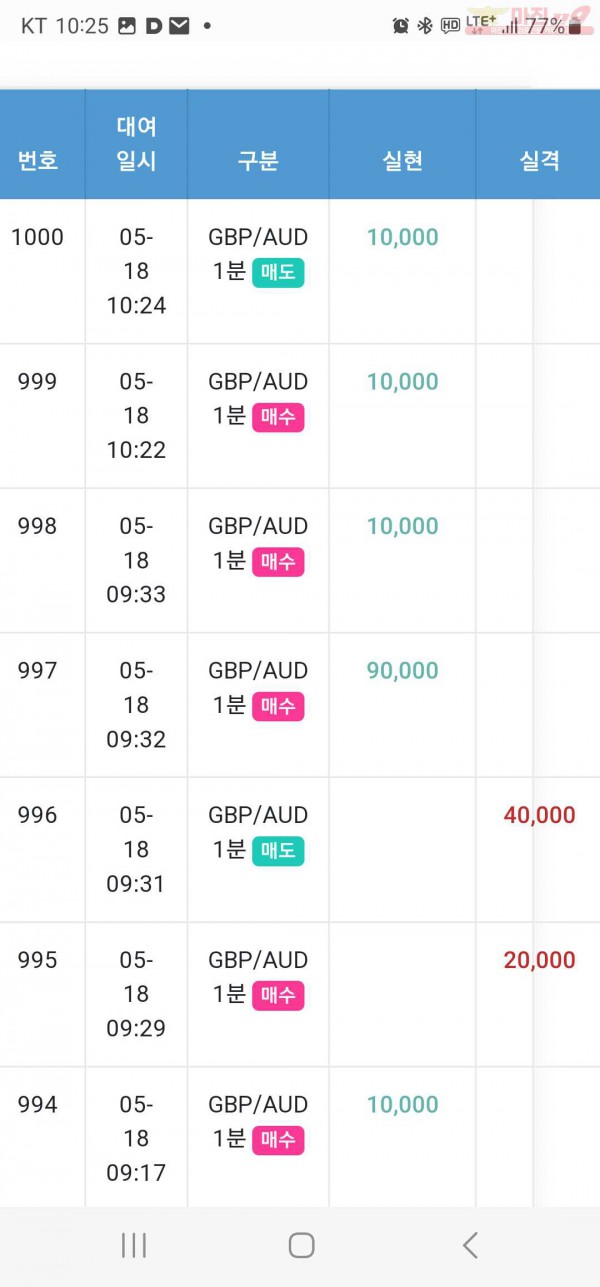
Task: Tap the Android back arrow icon
Action: click(470, 1245)
